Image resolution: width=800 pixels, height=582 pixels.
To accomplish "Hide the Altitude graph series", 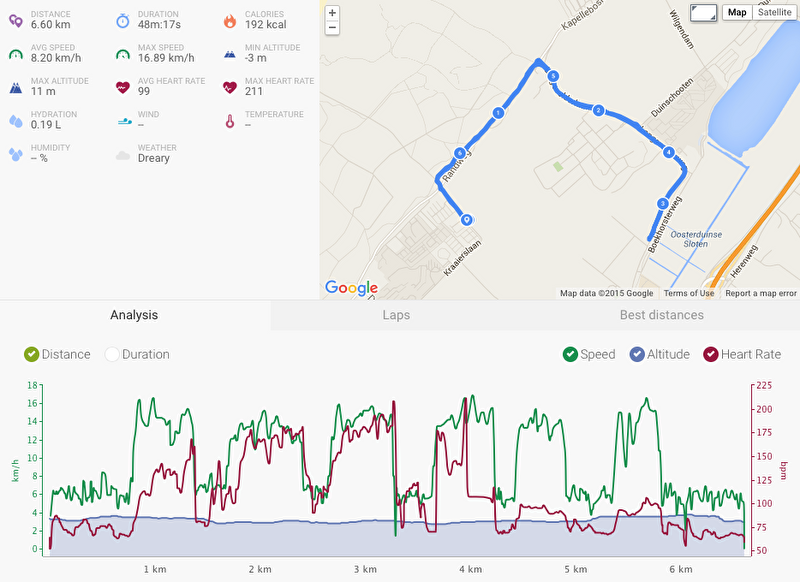I will pos(637,354).
